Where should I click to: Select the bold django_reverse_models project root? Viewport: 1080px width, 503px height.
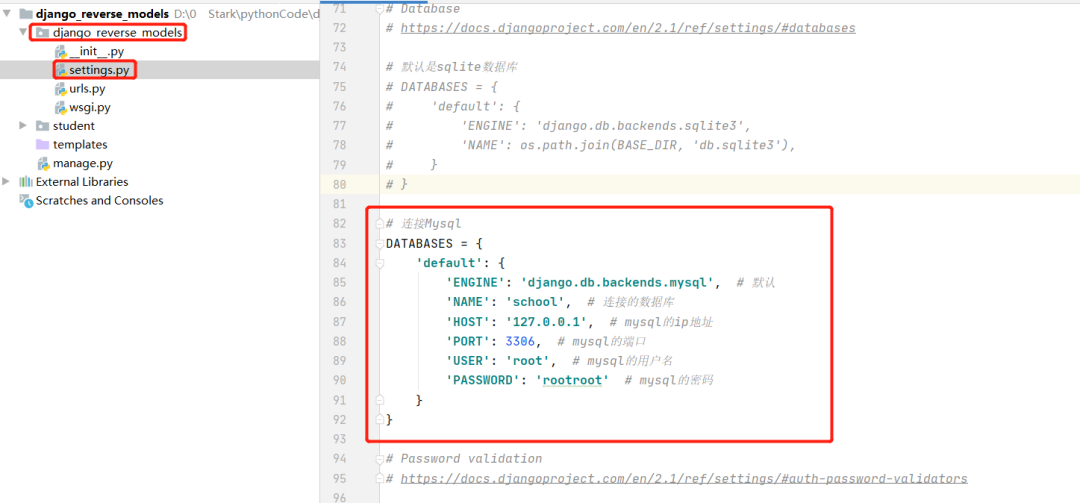(102, 14)
